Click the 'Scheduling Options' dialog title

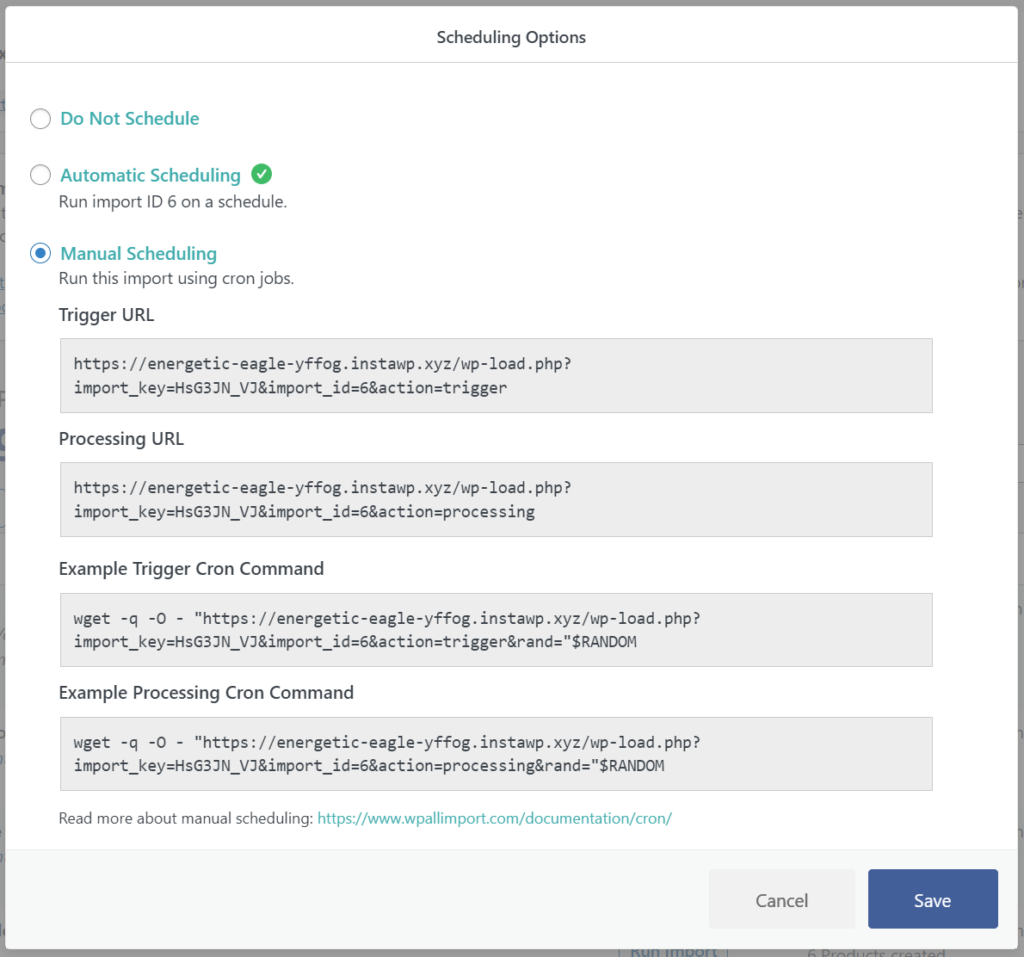tap(511, 37)
